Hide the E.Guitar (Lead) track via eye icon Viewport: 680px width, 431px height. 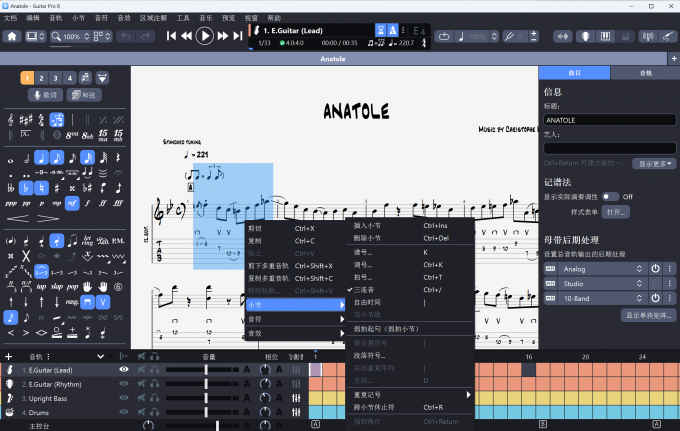[x=124, y=369]
